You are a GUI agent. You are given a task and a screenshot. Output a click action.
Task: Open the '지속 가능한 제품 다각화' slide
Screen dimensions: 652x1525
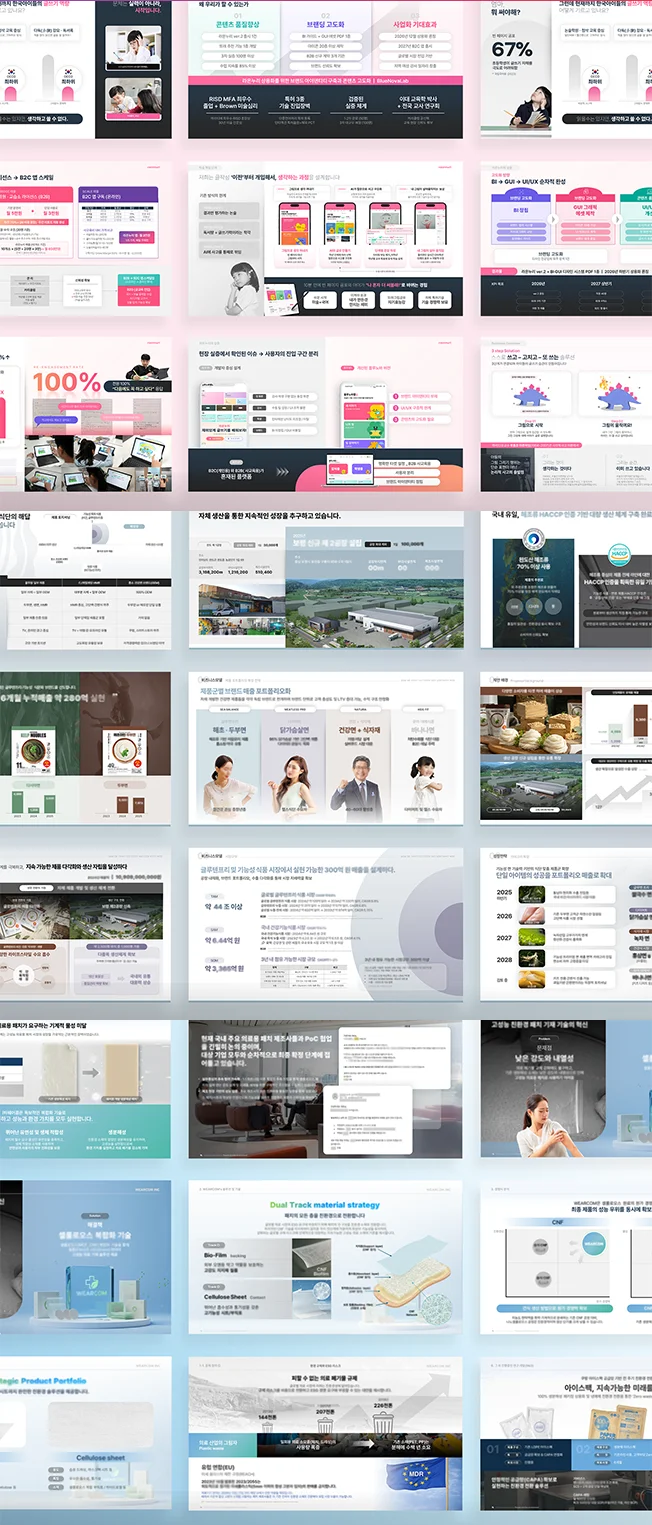(x=86, y=925)
